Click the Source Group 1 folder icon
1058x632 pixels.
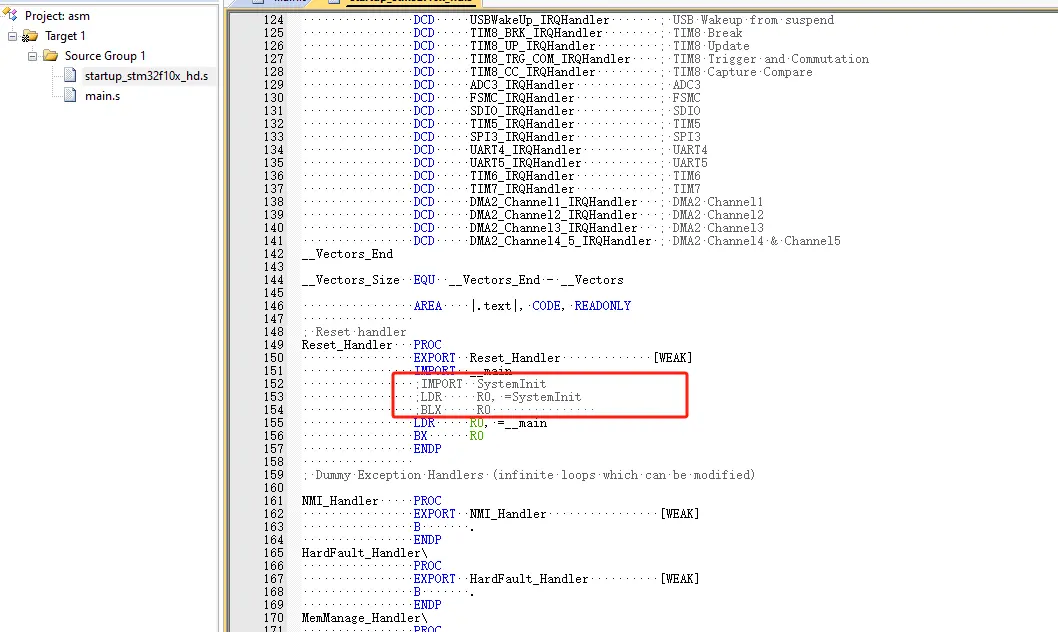coord(51,55)
